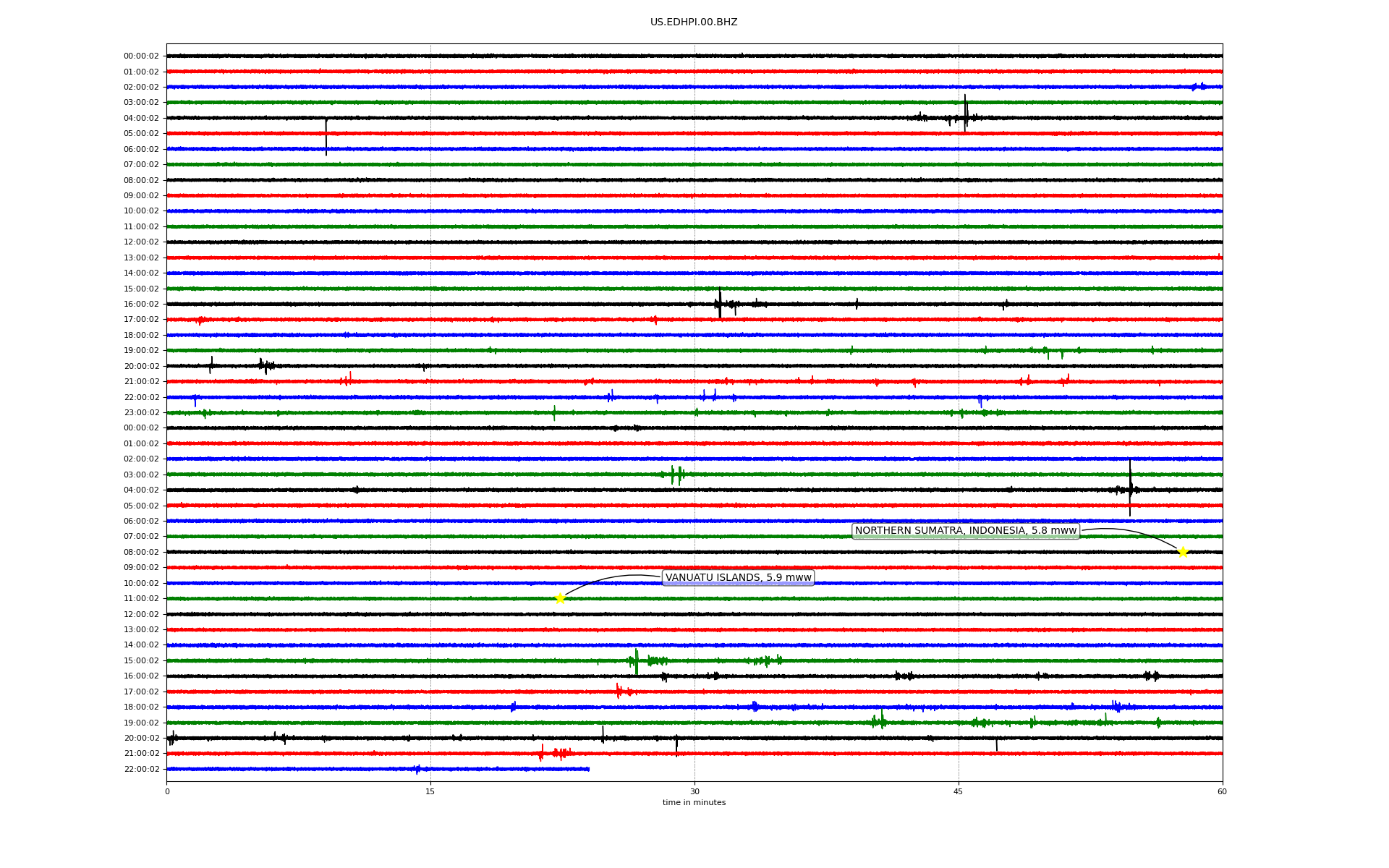This screenshot has height=868, width=1389.
Task: Select the topmost 00:00:02 time label
Action: click(x=141, y=56)
